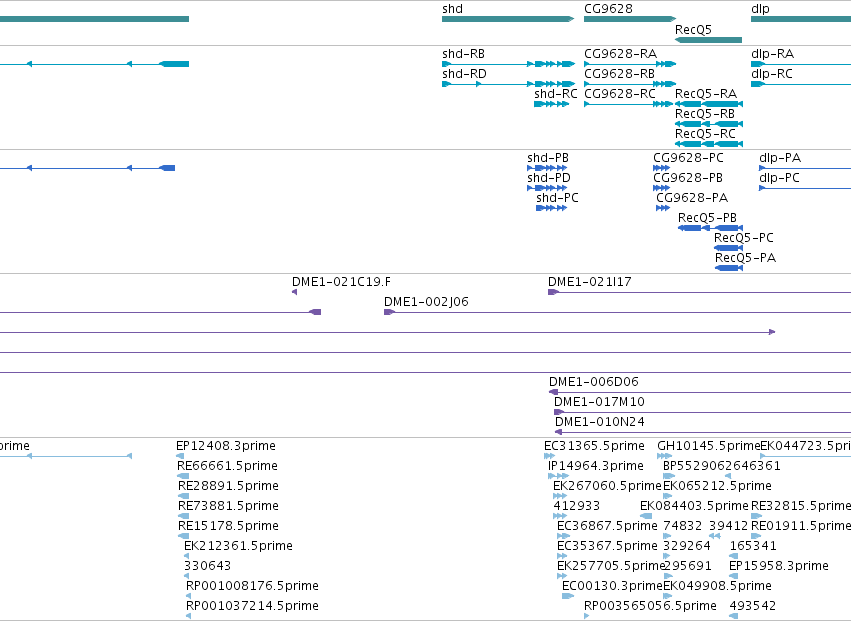Select EST RE28891.5prime
Viewport: 851px width, 621px height.
pyautogui.click(x=183, y=496)
